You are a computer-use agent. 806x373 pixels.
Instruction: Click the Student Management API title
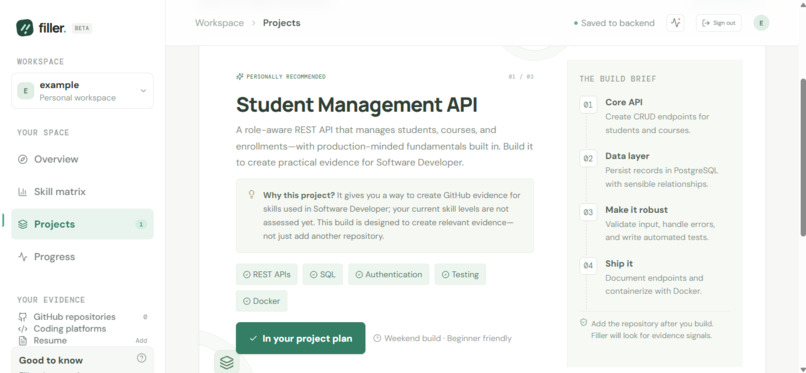click(357, 105)
